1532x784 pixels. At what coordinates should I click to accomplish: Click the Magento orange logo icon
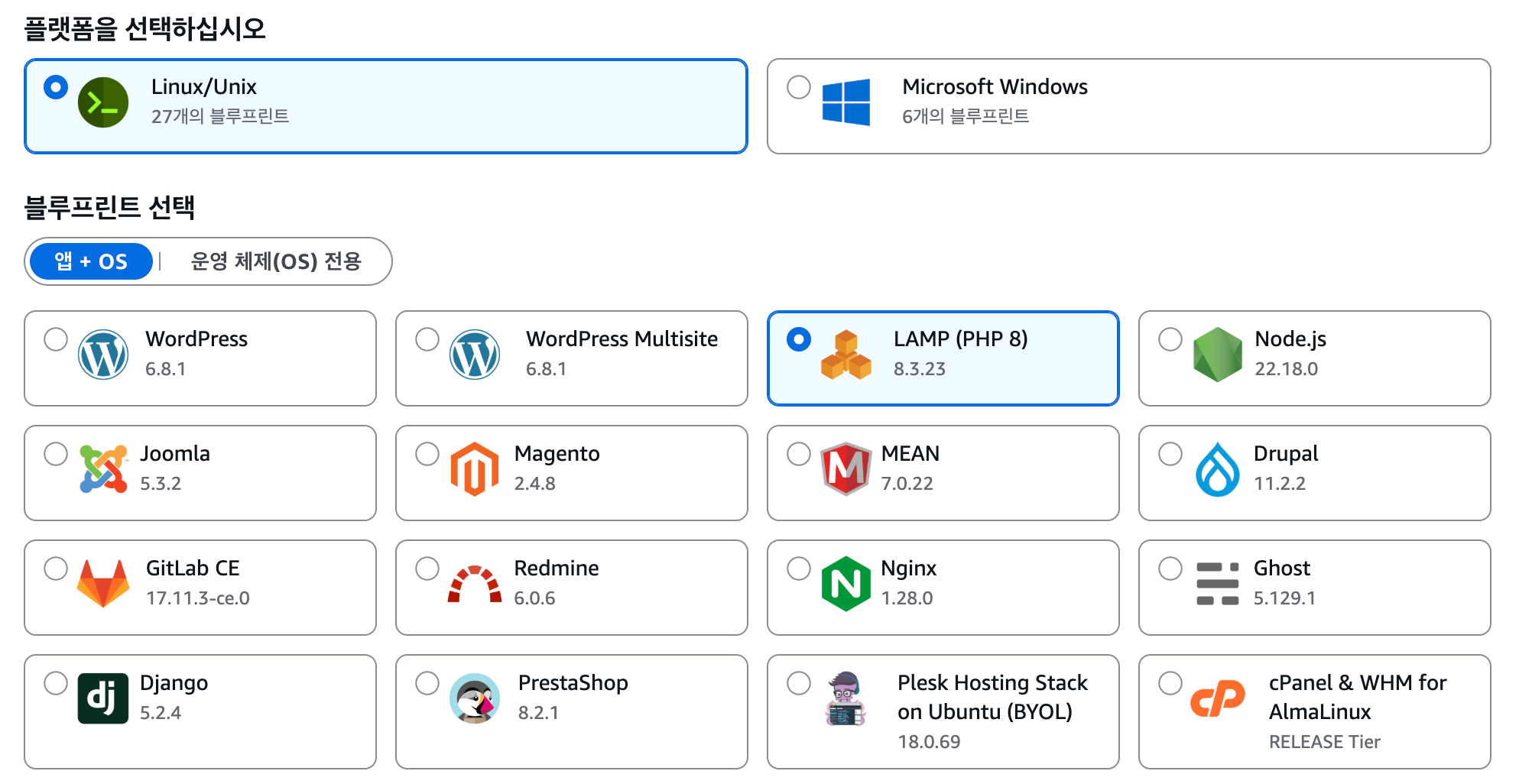click(x=475, y=469)
